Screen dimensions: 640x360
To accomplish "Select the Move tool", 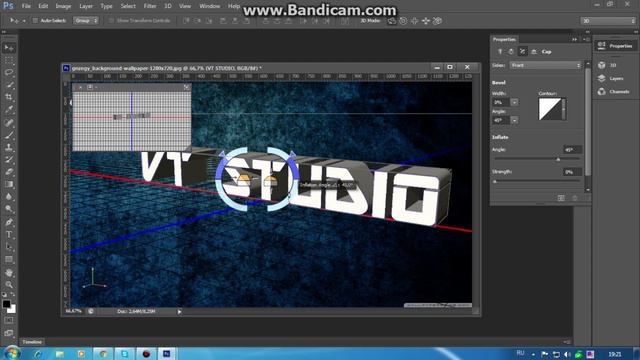I will click(9, 48).
